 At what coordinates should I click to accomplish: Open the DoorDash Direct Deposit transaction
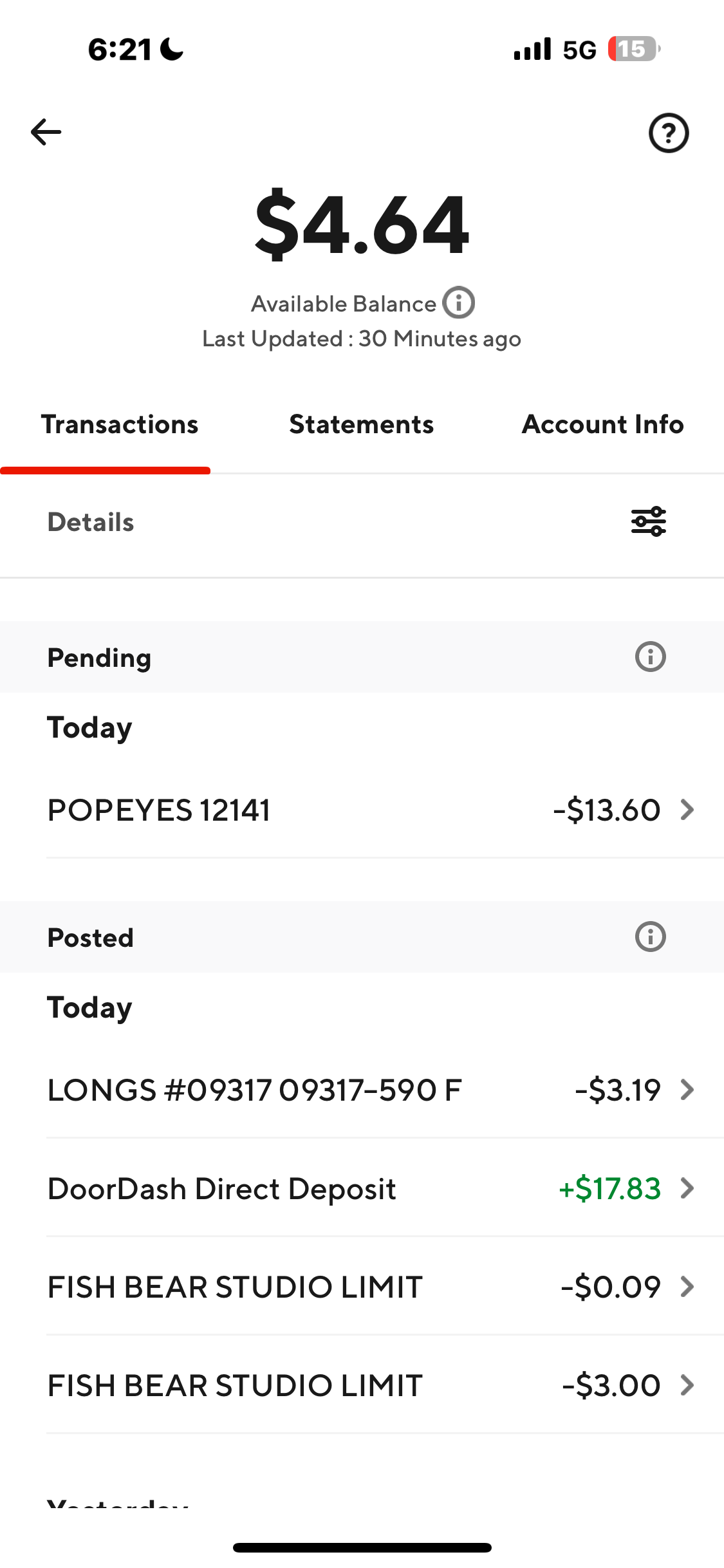click(x=222, y=1188)
